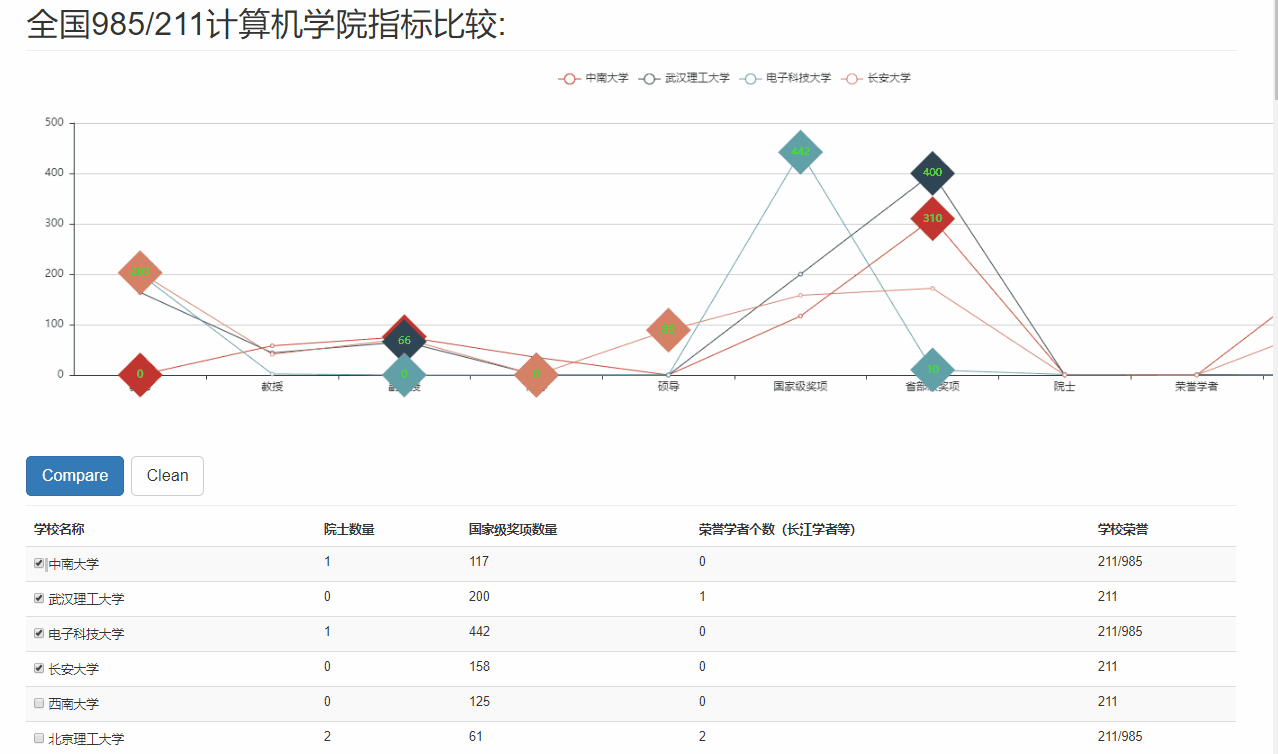Enable the 北京理工大学 checkbox
Image resolution: width=1278 pixels, height=754 pixels.
pyautogui.click(x=38, y=738)
